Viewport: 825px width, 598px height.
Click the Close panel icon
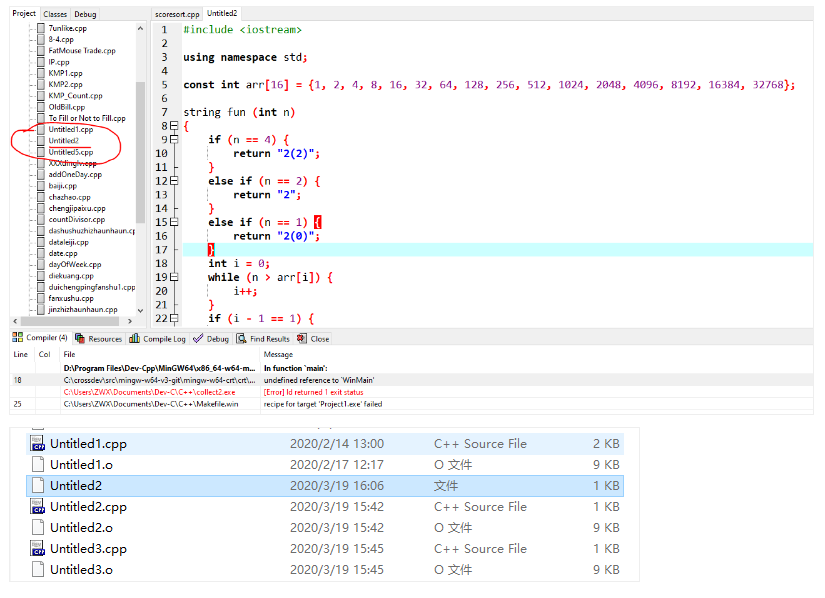tap(301, 338)
